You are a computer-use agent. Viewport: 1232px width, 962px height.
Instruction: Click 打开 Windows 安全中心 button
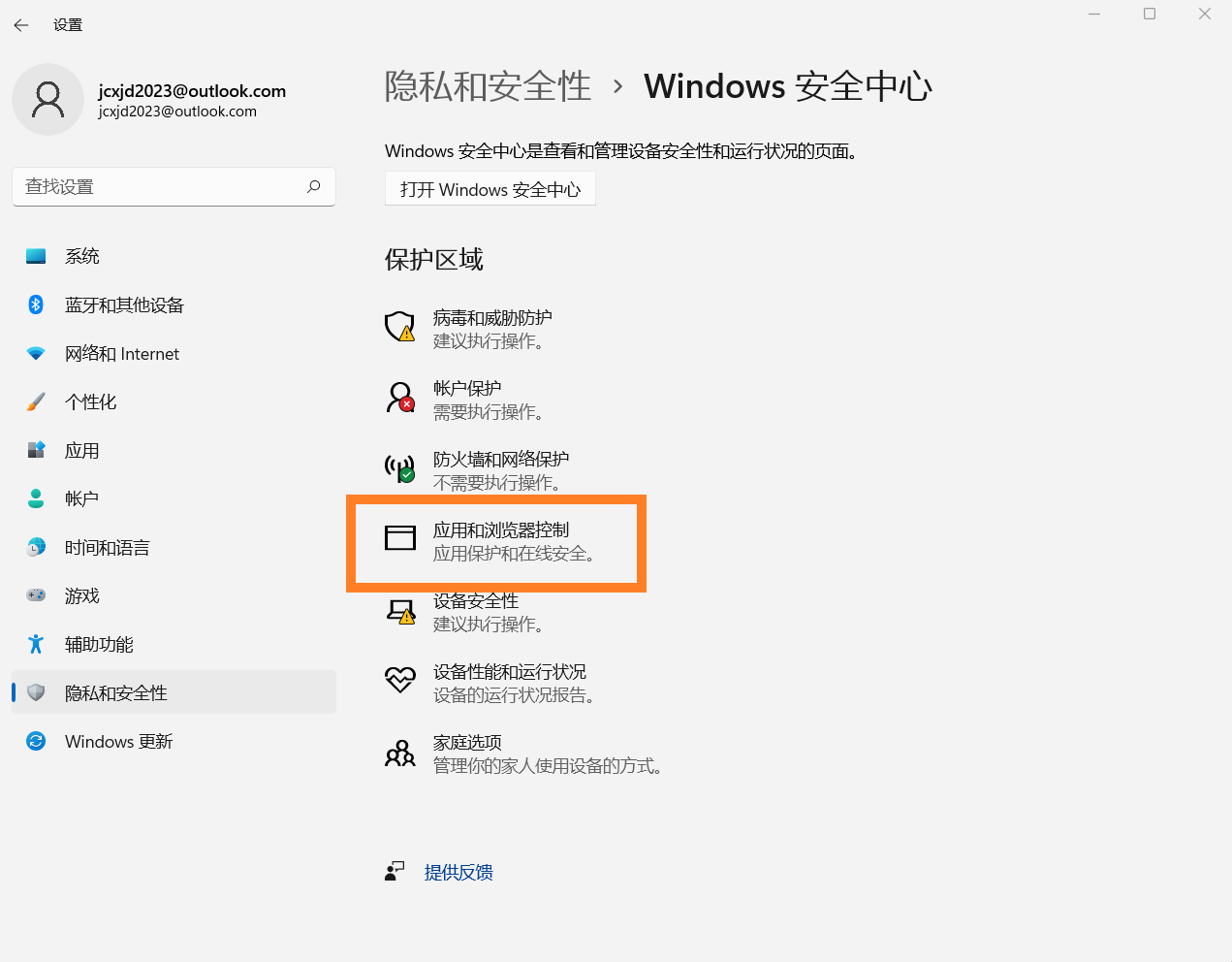pyautogui.click(x=490, y=189)
